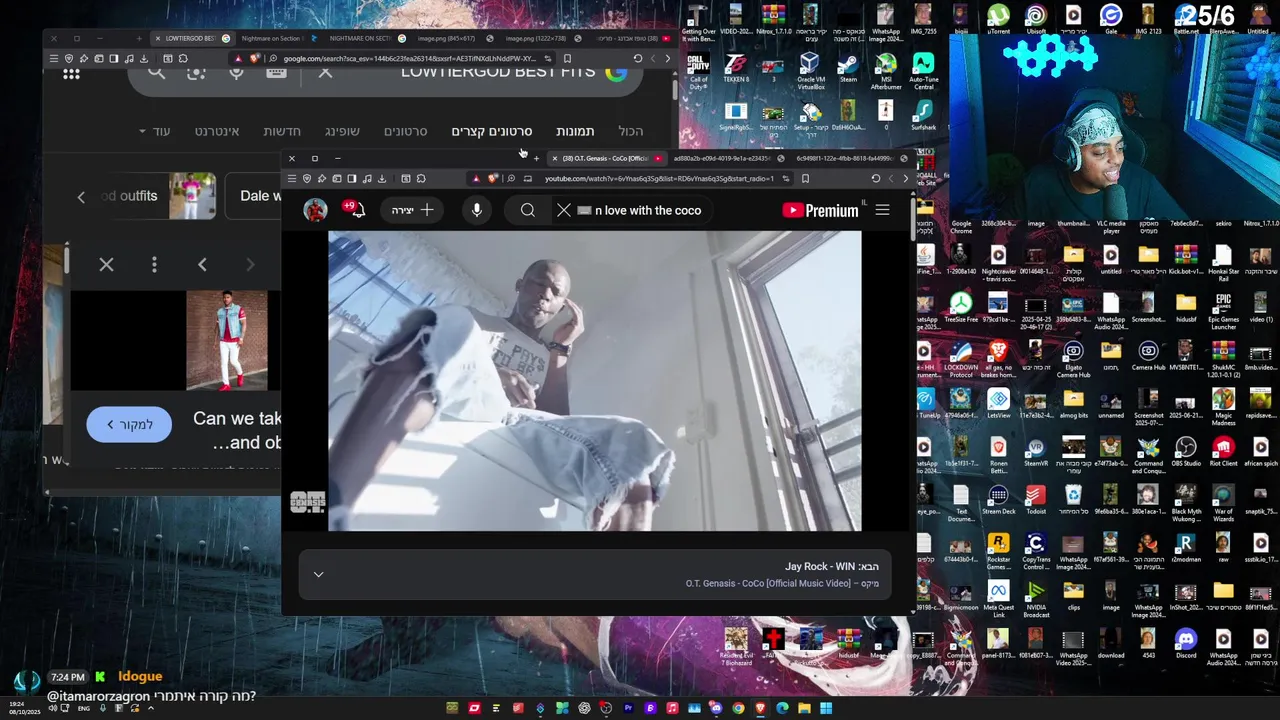Open Brave Rewards triangle icon in YouTube window
The width and height of the screenshot is (1280, 720).
click(x=476, y=179)
